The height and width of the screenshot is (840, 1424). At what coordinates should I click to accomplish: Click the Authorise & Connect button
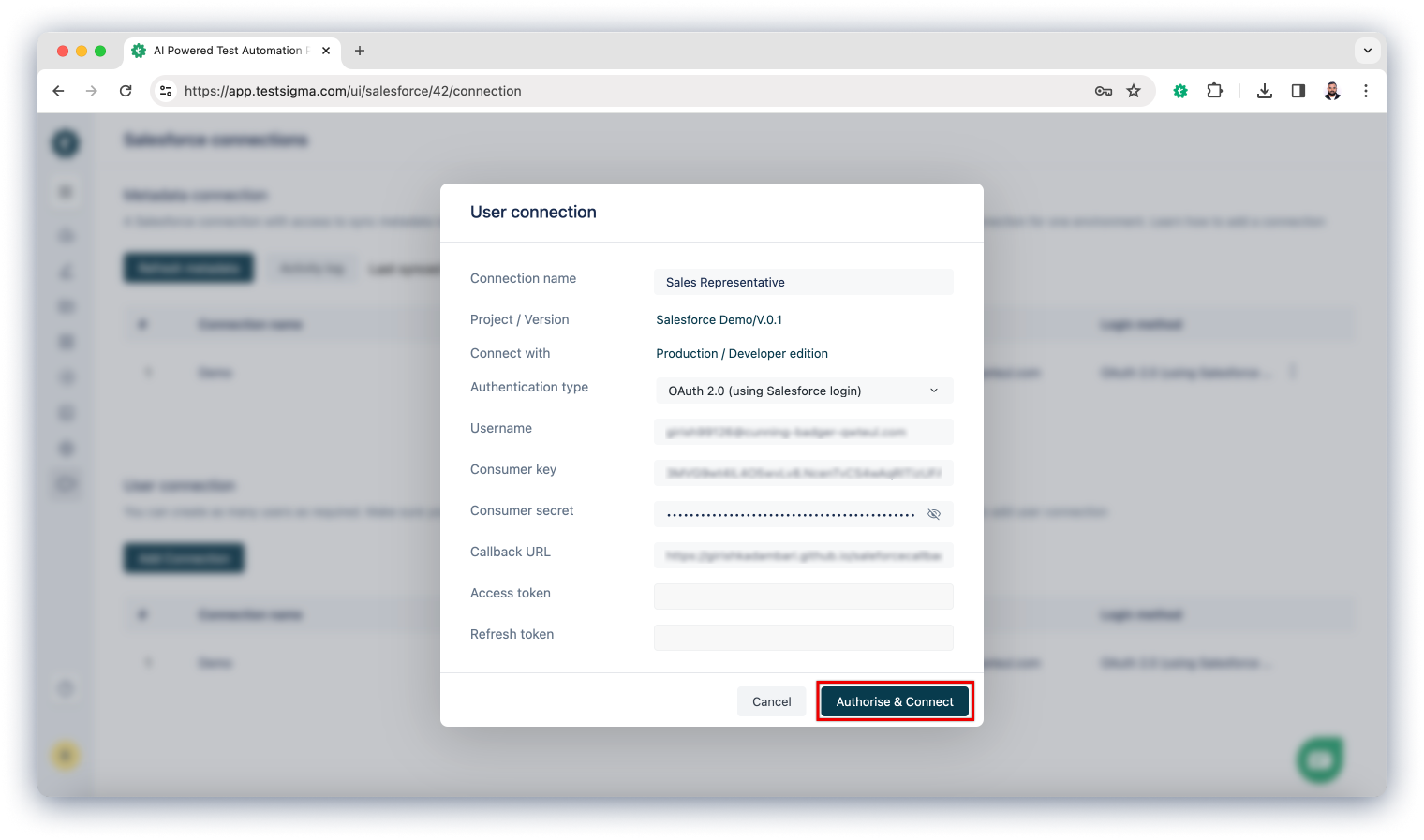click(x=895, y=701)
